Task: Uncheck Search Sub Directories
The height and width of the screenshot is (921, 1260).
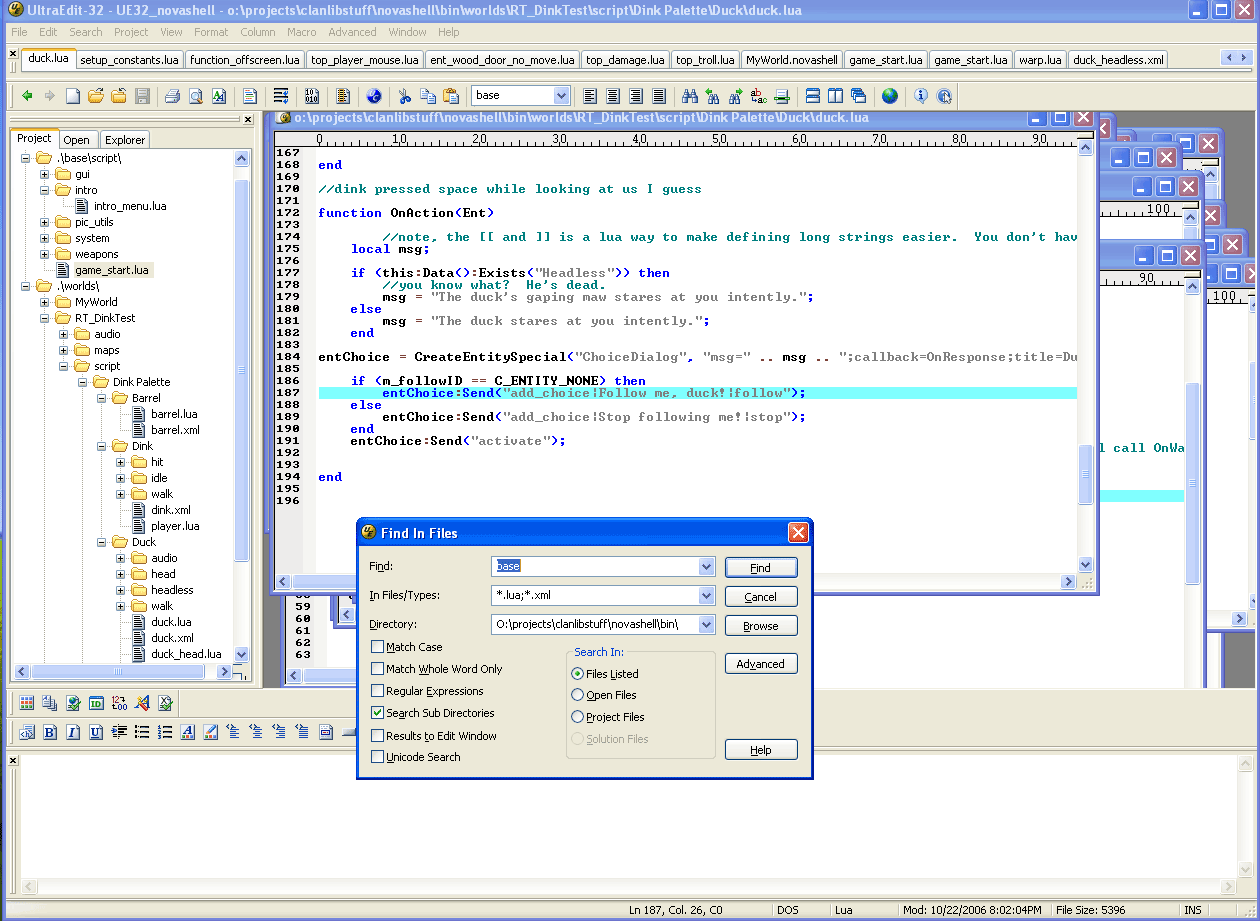Action: point(377,713)
